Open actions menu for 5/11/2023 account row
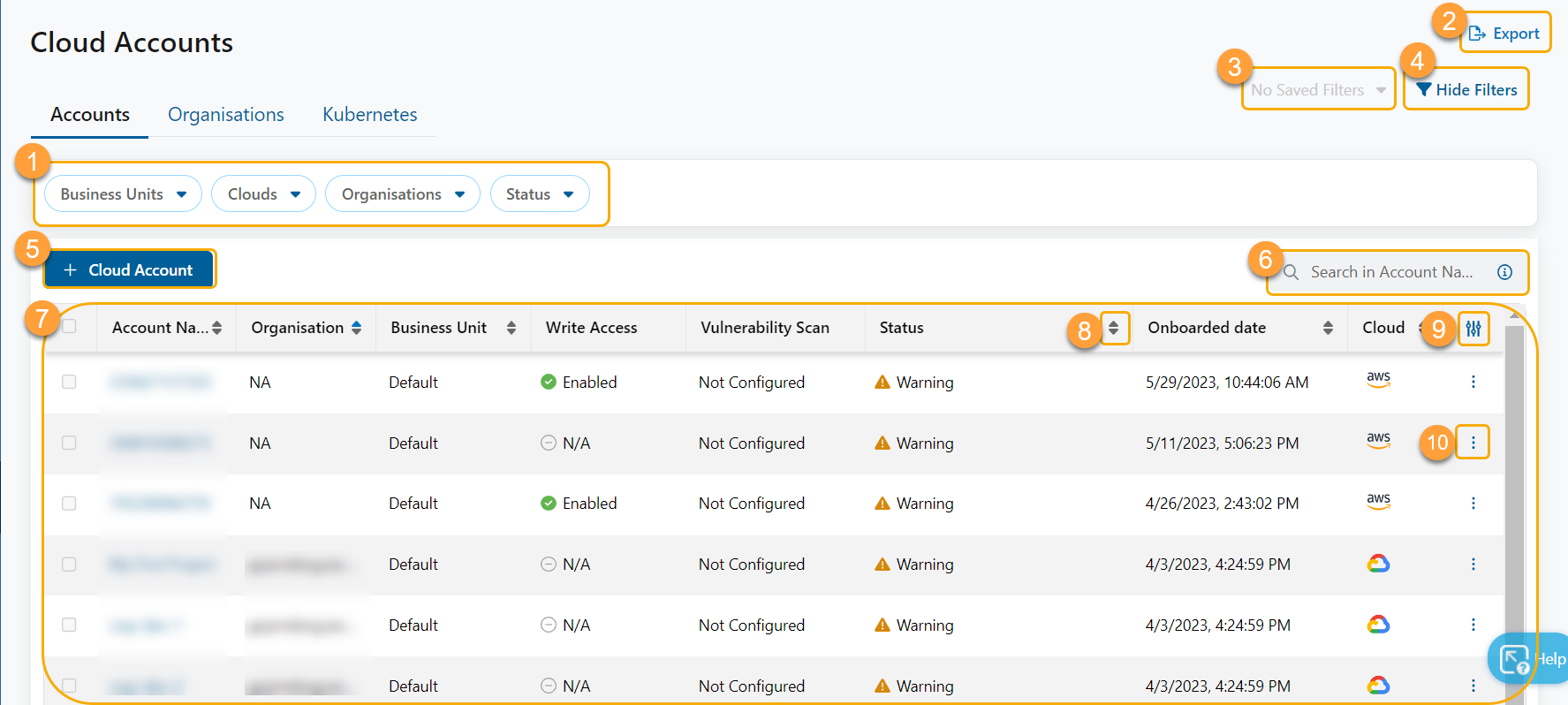 1473,443
